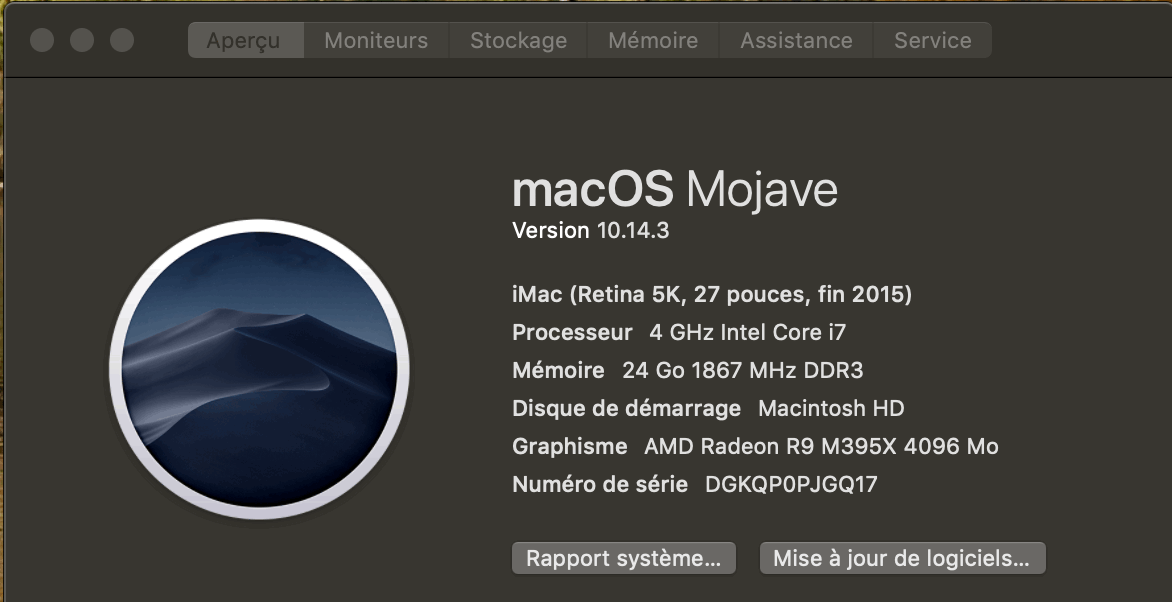The image size is (1172, 602).
Task: Close the About This Mac window
Action: pyautogui.click(x=42, y=40)
